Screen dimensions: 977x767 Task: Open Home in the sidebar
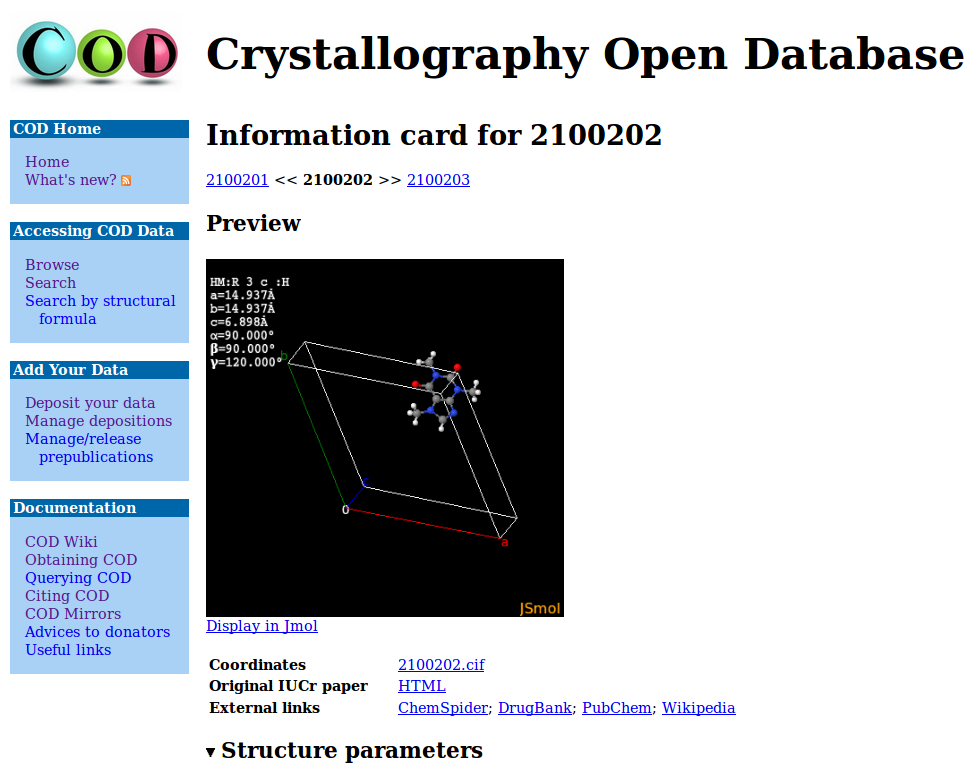pos(47,162)
